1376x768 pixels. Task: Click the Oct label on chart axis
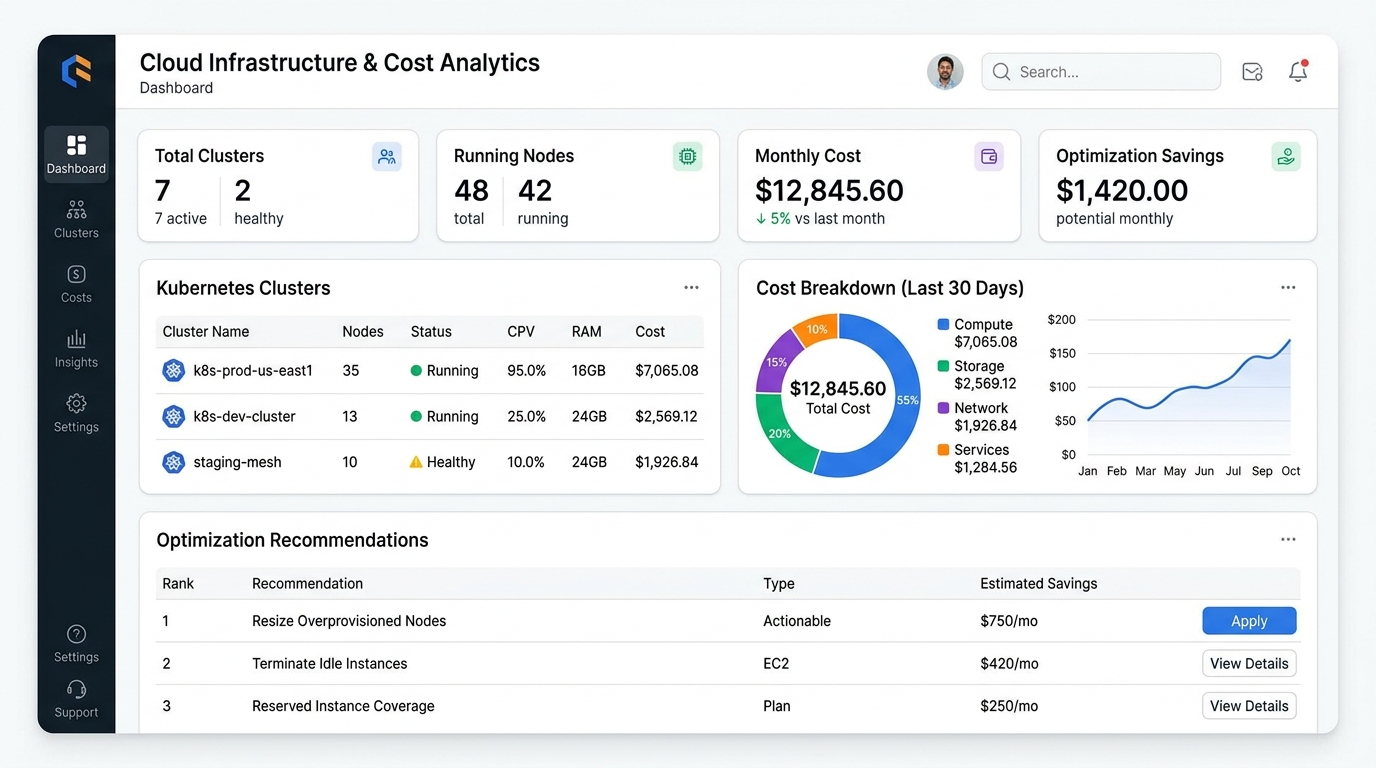(1291, 471)
